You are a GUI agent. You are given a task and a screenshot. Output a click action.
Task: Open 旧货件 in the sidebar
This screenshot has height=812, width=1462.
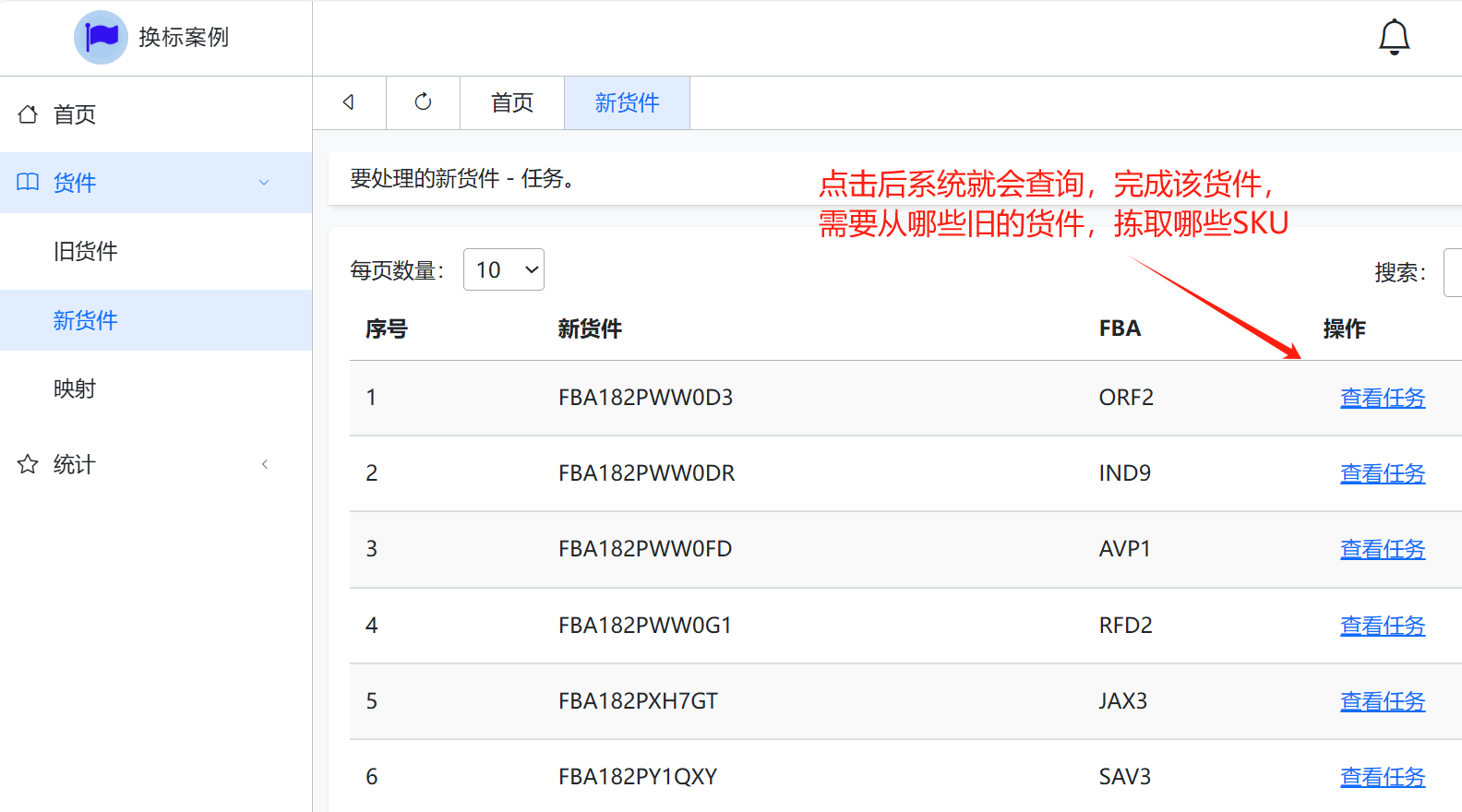[x=156, y=251]
